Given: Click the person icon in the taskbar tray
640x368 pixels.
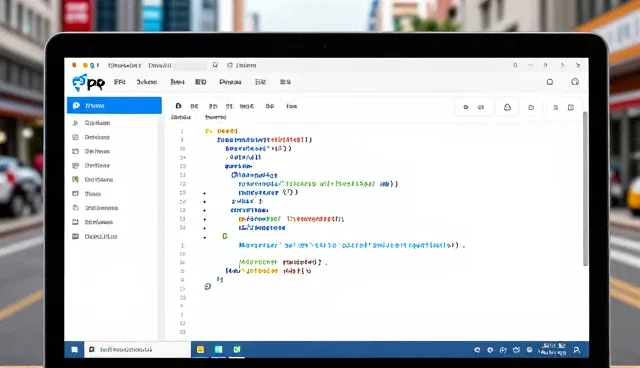Looking at the screenshot, I should (x=577, y=350).
